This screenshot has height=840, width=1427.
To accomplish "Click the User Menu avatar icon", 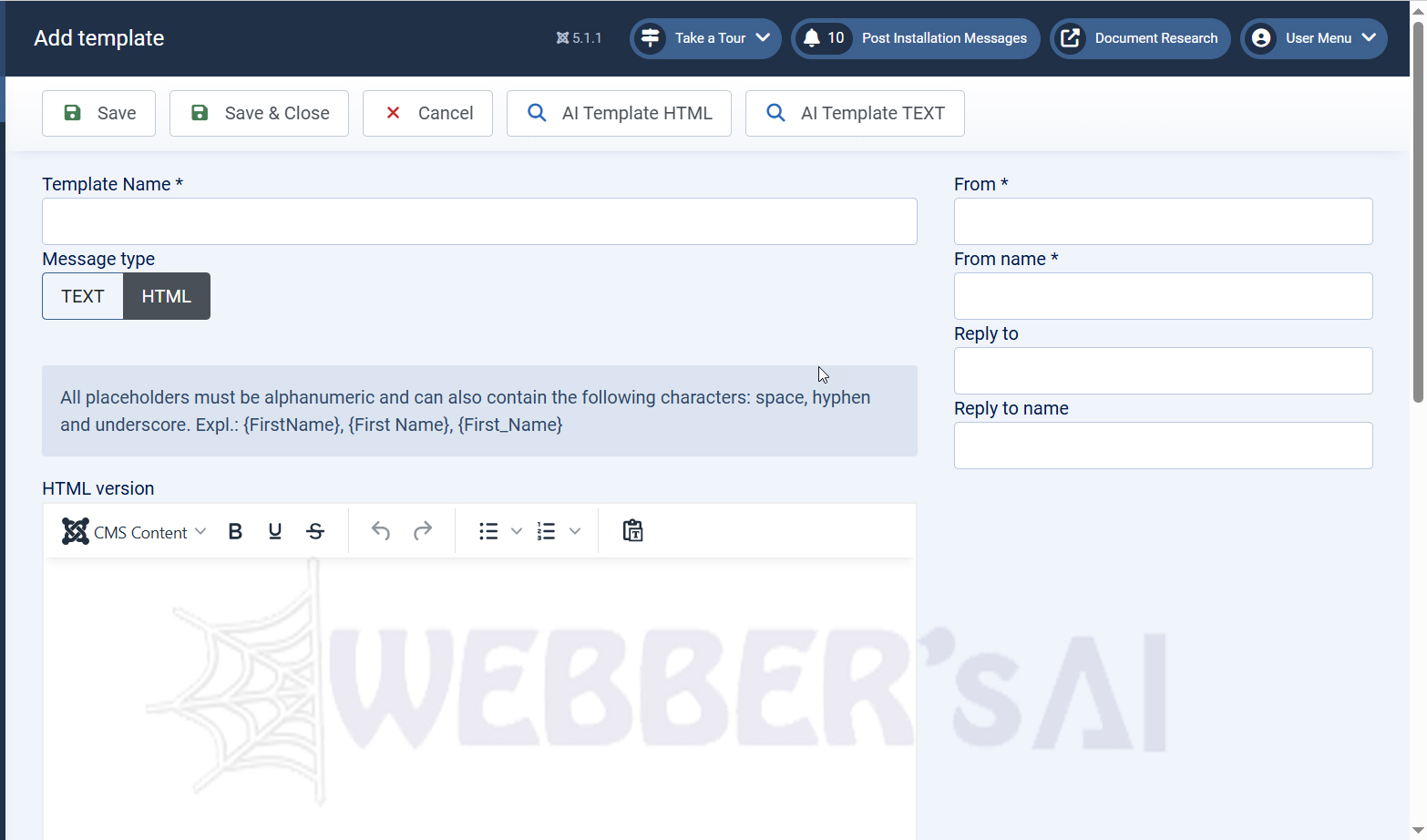I will 1261,38.
